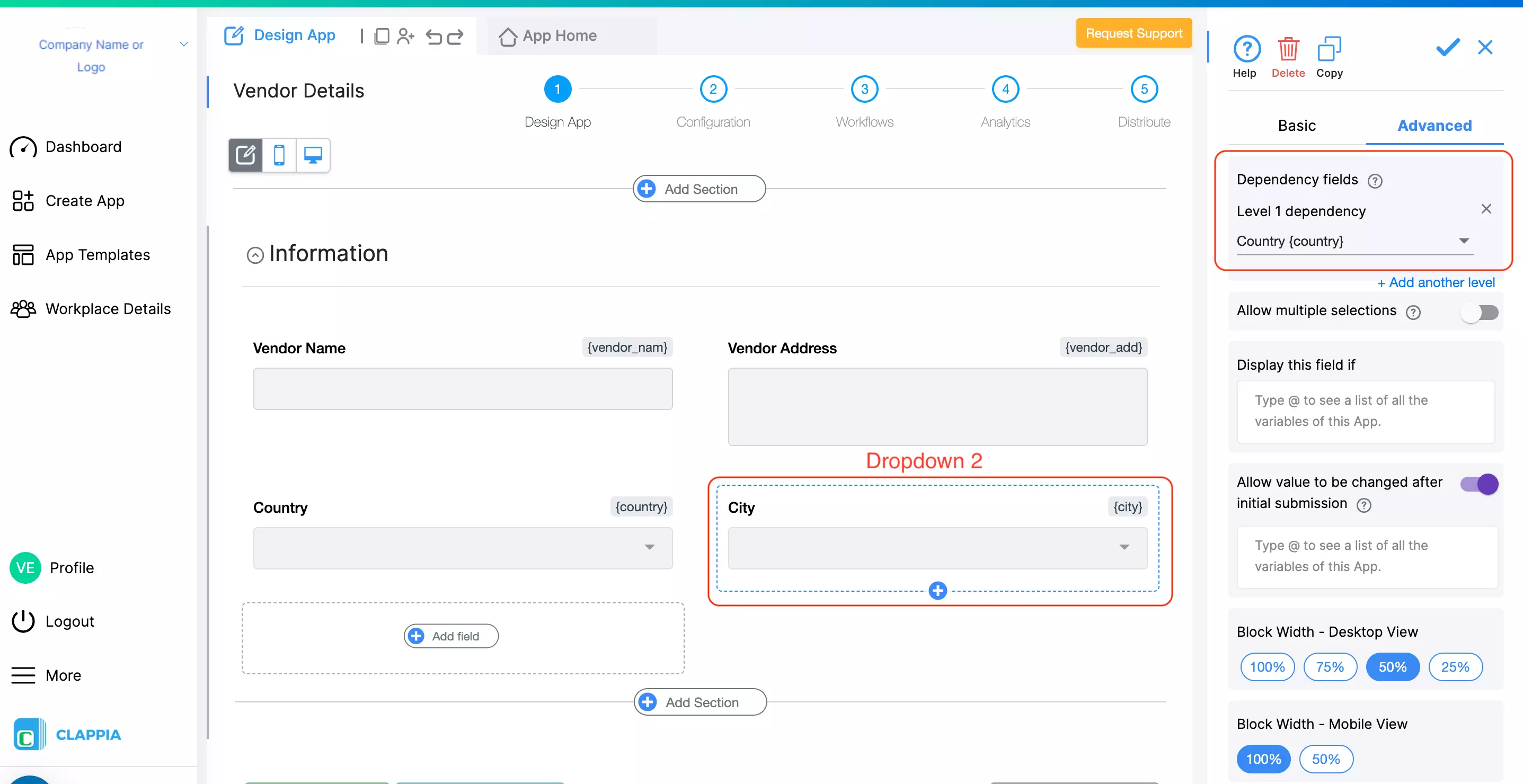Go to Configuration step 2
Screen dimensions: 1523x784
pyautogui.click(x=713, y=90)
